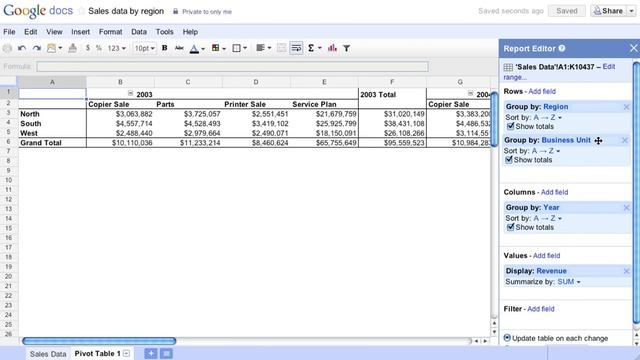Click the formula bar input field
Screen dimensions: 640x360
point(232,67)
